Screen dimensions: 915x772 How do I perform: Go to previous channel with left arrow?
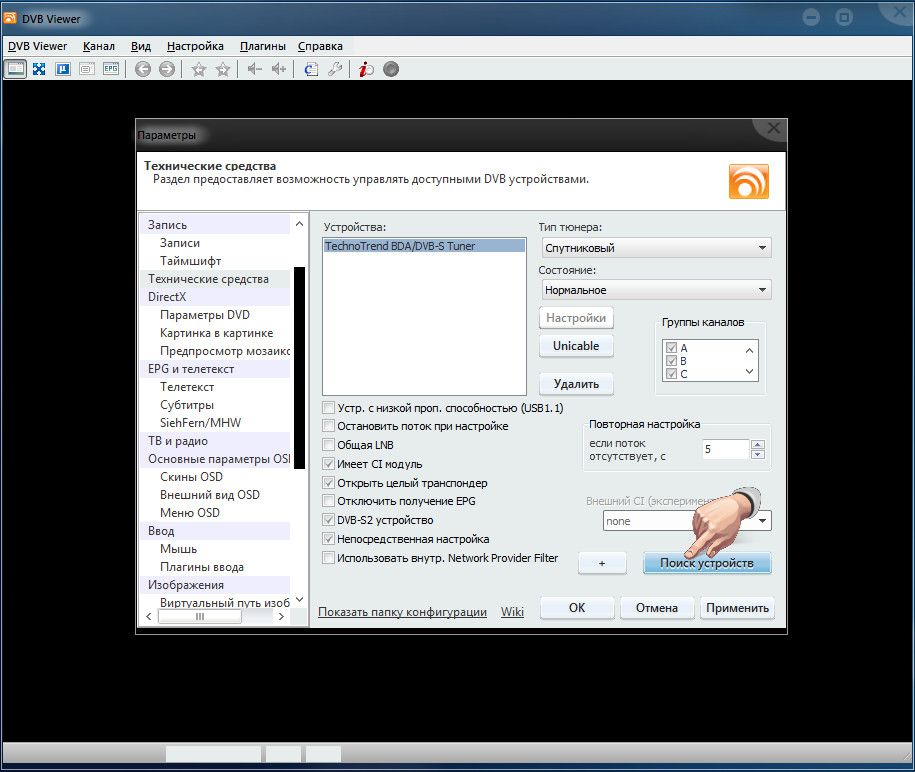143,69
